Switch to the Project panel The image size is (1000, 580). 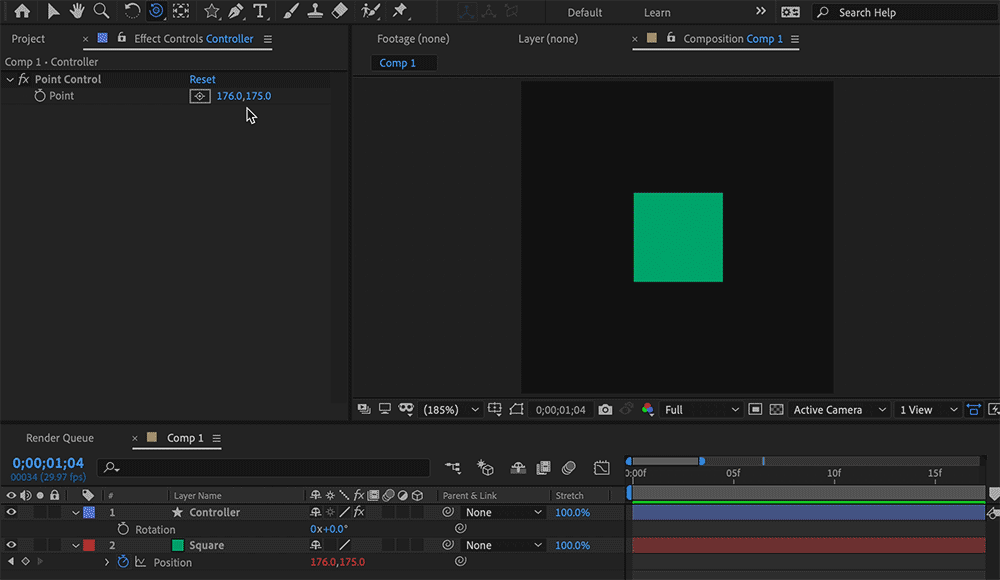(30, 38)
